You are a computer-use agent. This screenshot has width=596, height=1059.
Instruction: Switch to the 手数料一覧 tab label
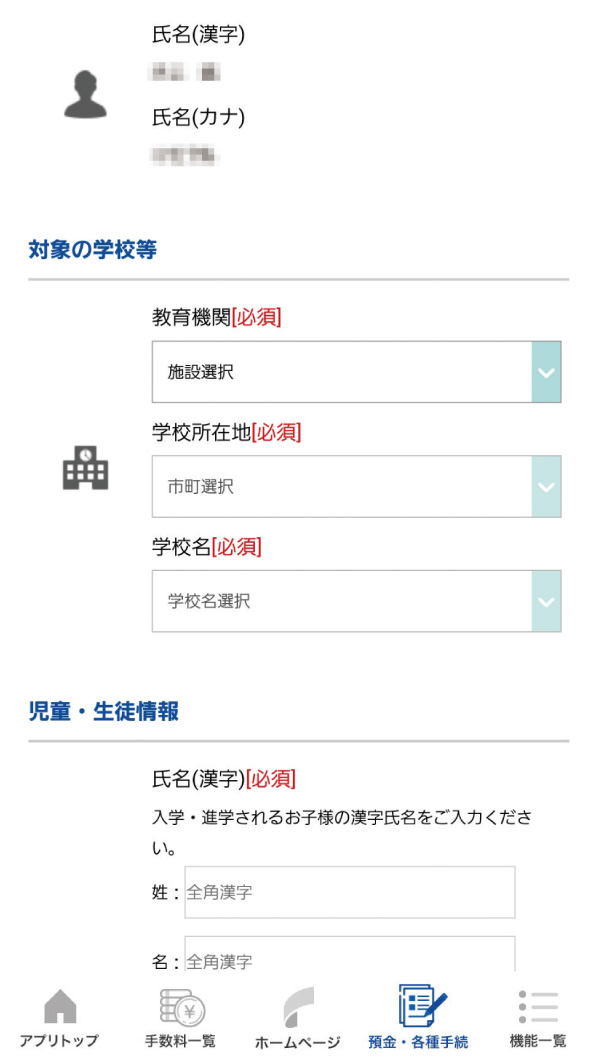coord(180,1040)
